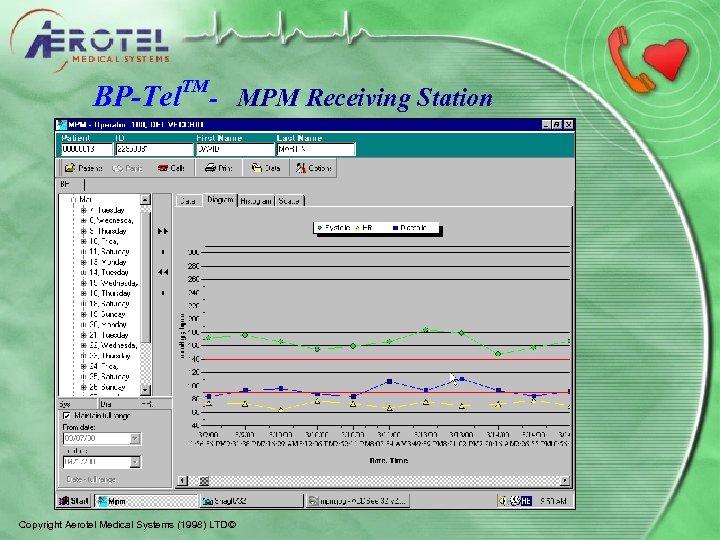The width and height of the screenshot is (720, 540).
Task: Collapse the Mar month node
Action: click(x=73, y=199)
